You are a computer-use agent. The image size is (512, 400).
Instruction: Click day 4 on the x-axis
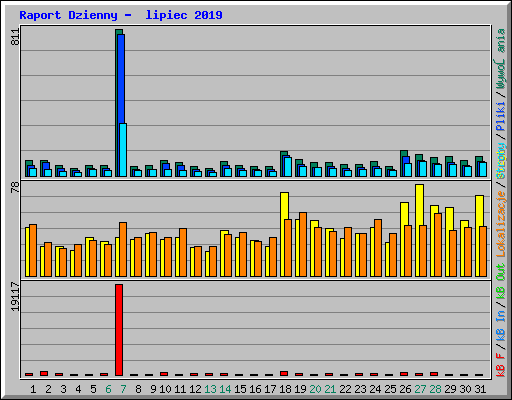(78, 389)
